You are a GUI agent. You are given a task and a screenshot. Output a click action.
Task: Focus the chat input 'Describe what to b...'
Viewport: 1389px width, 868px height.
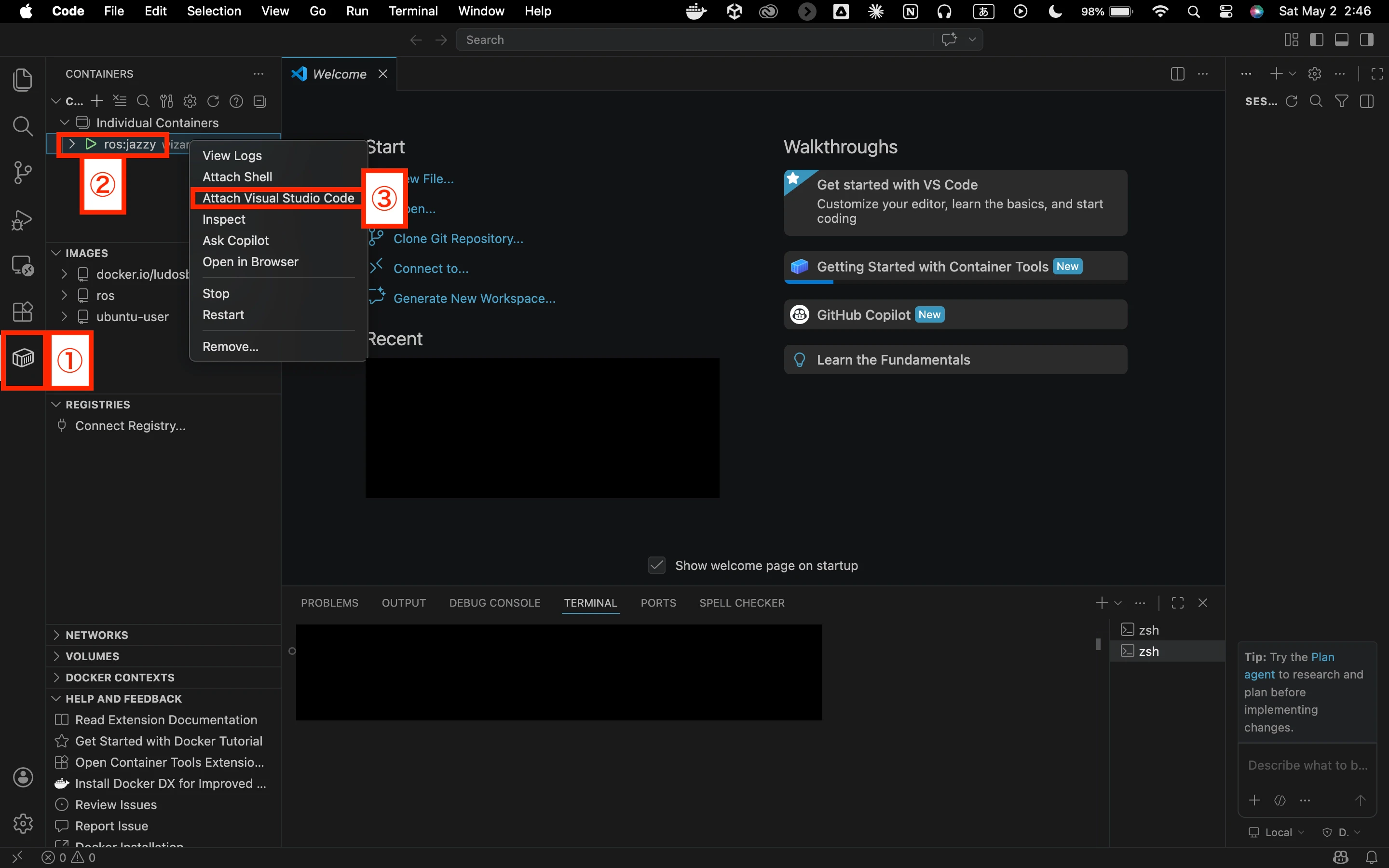click(1307, 765)
